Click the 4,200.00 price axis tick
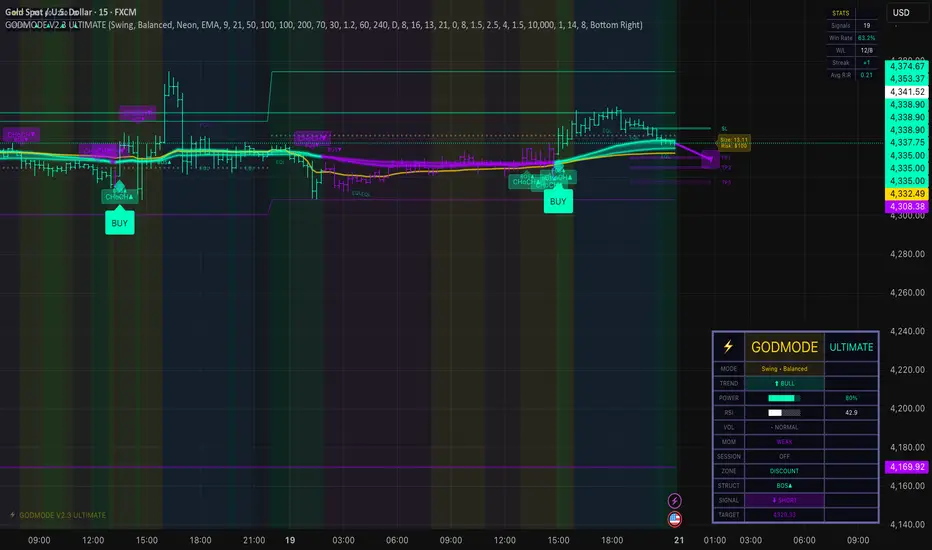Viewport: 932px width, 550px height. 907,408
